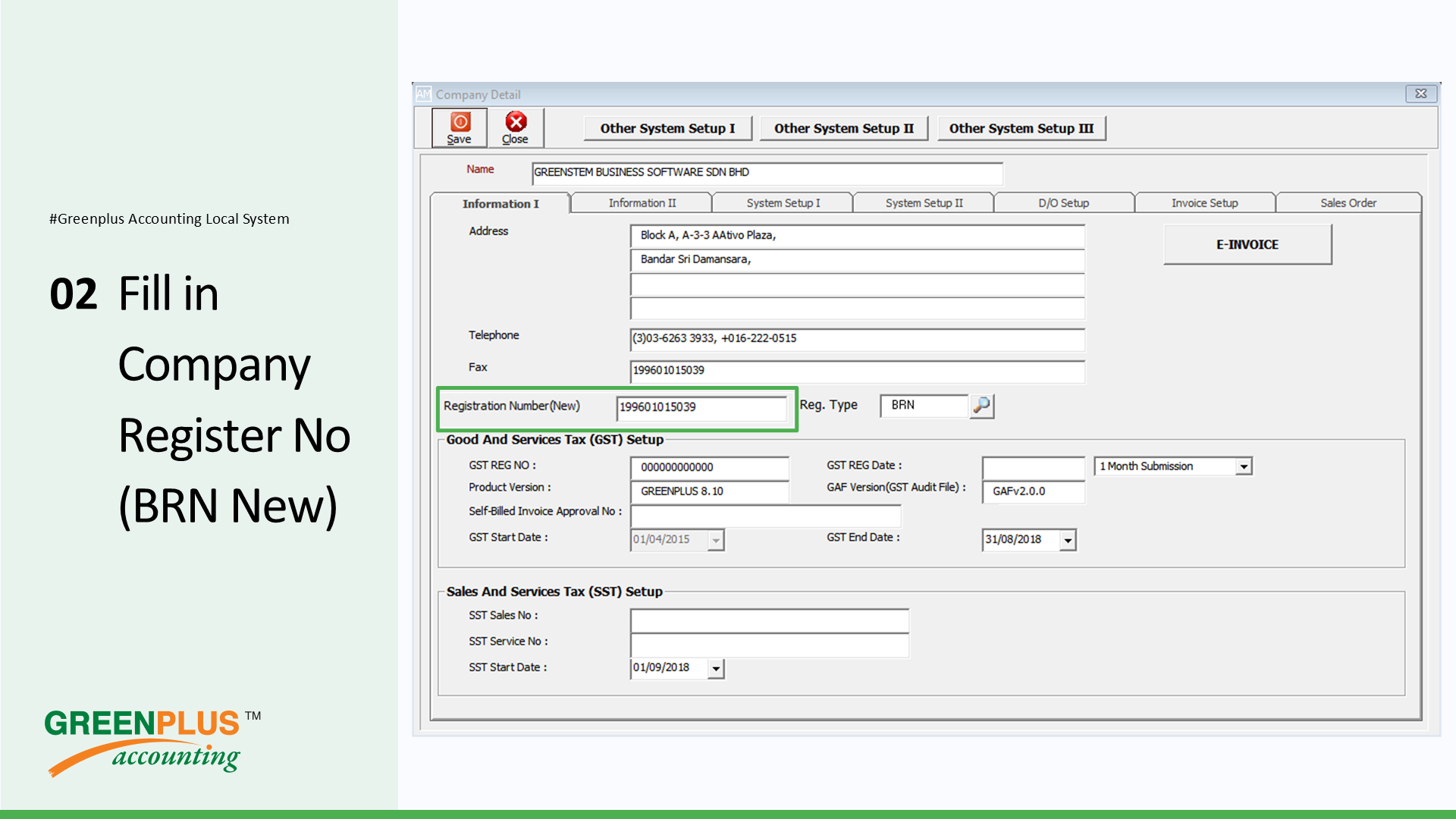Open the GST Start Date dropdown arrow

[x=716, y=540]
